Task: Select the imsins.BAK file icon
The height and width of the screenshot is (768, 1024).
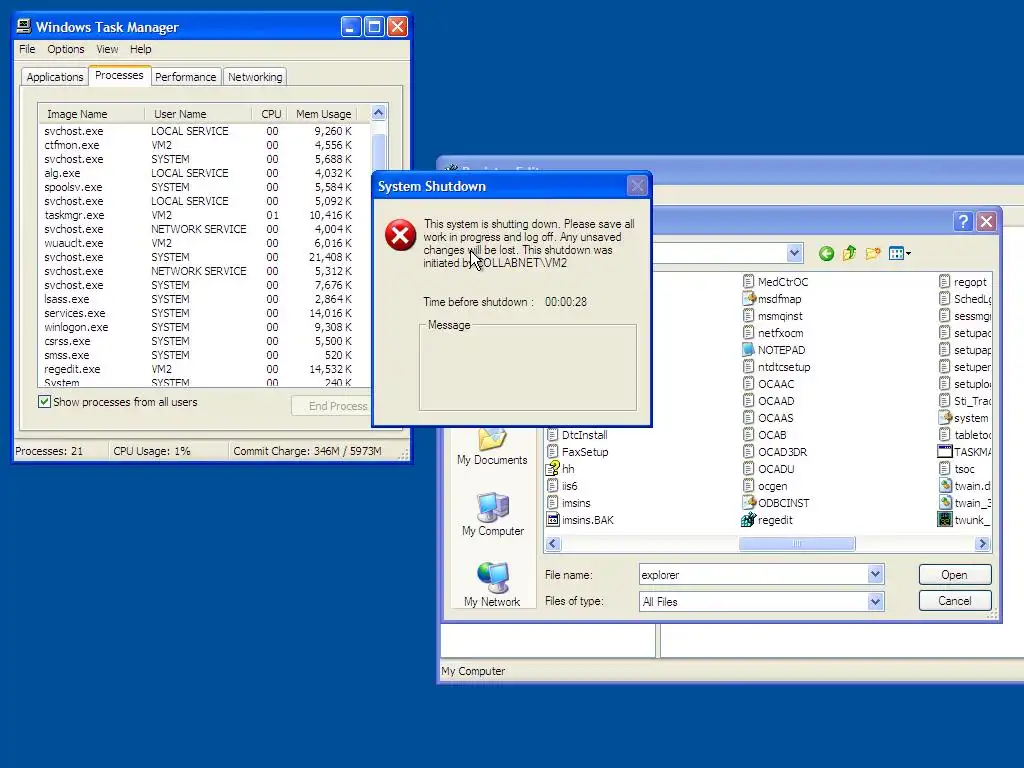Action: click(552, 520)
